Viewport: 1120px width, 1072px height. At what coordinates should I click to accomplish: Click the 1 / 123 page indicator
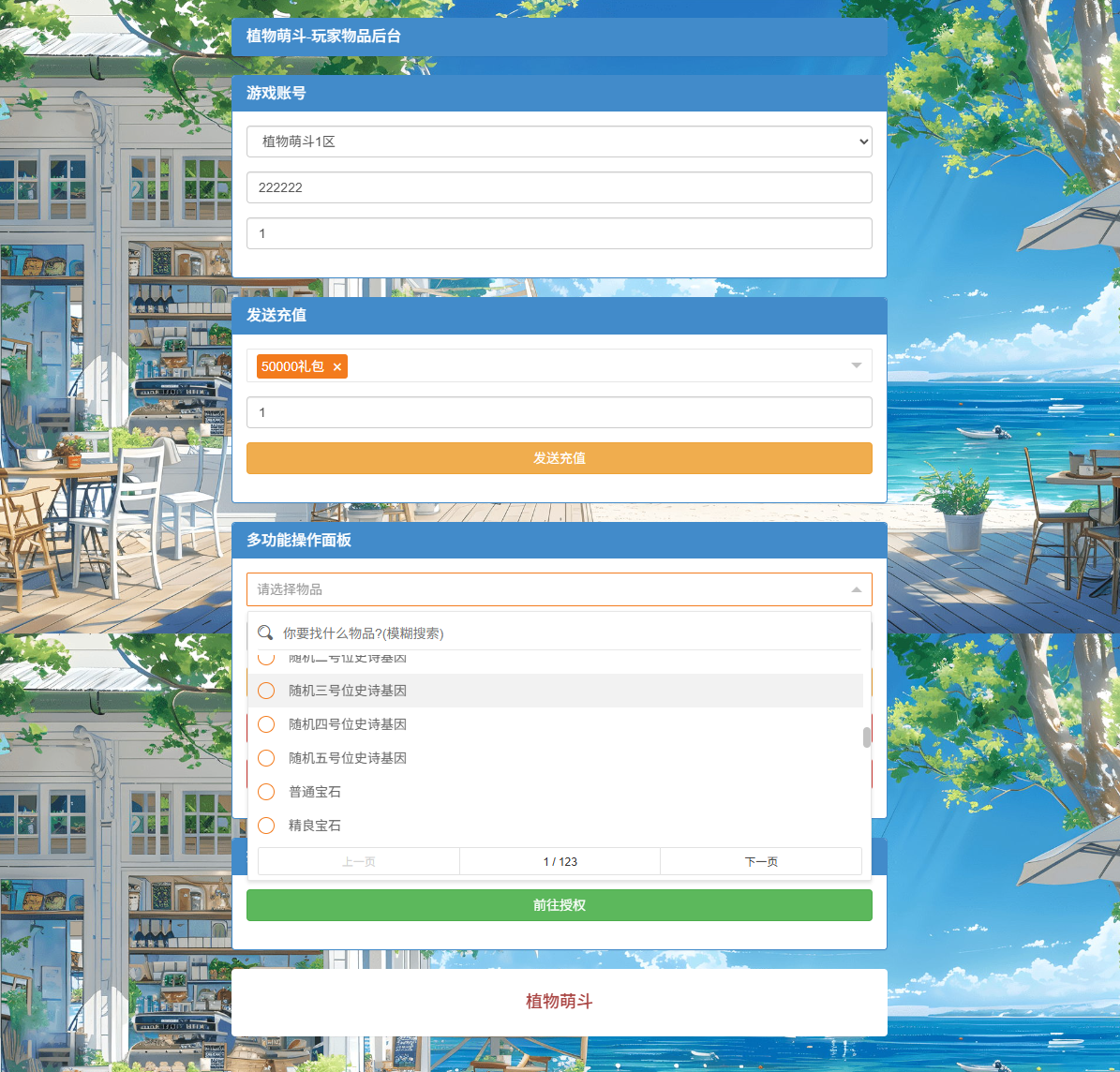560,861
